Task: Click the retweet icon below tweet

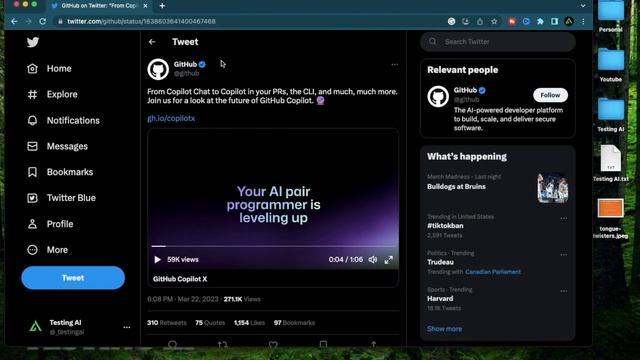Action: [x=222, y=344]
